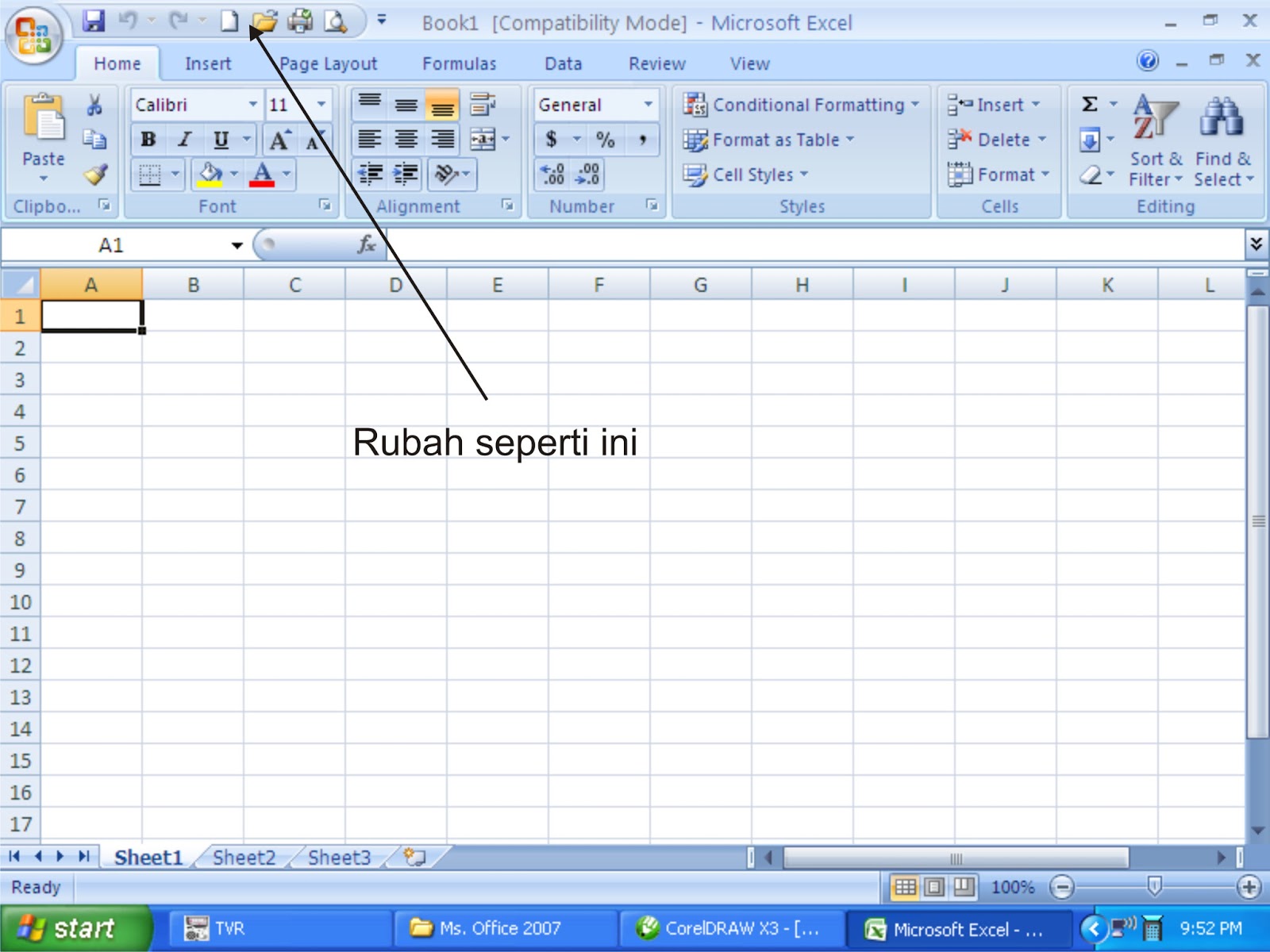
Task: Decrease the cell indent
Action: pos(370,174)
